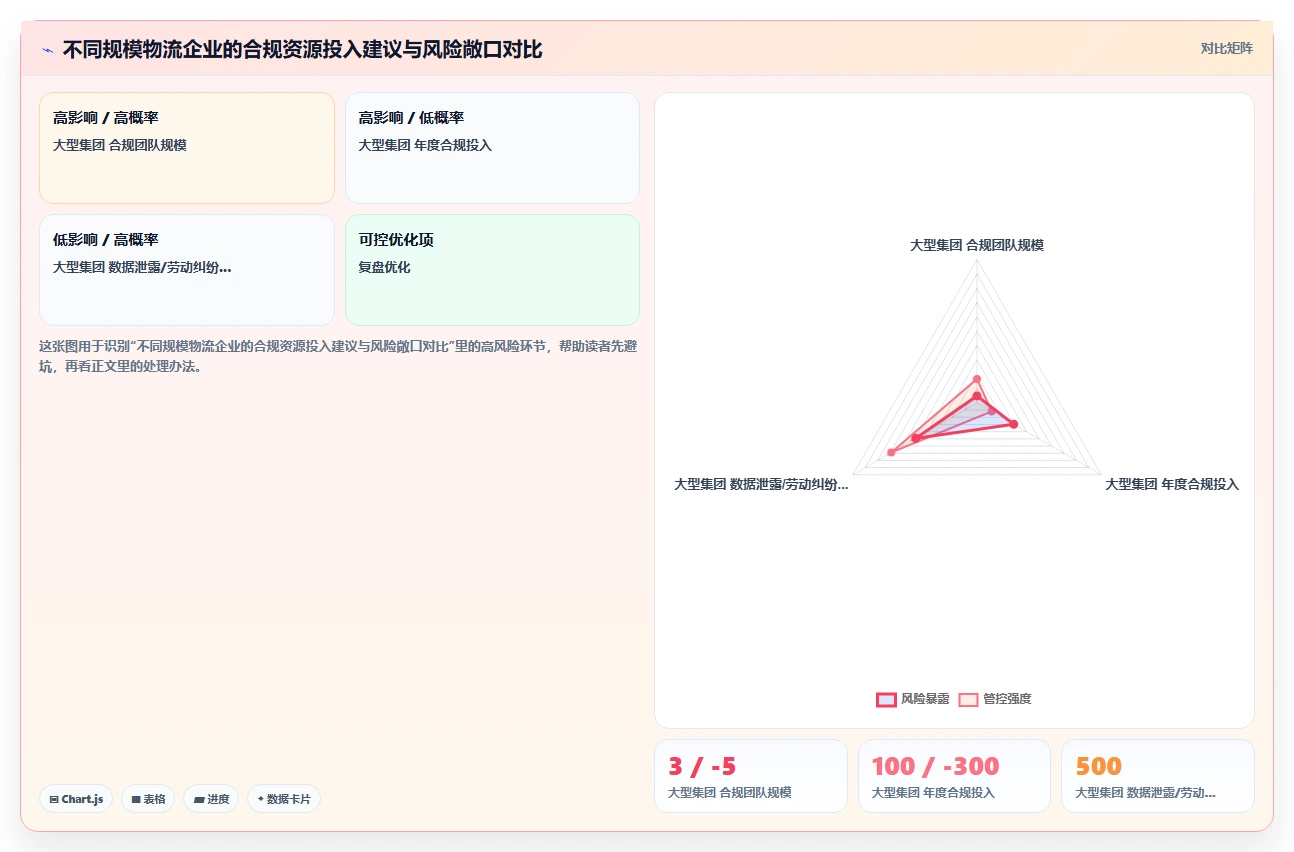Click 大型集团 合规团队规模 text in orange card

pos(120,145)
